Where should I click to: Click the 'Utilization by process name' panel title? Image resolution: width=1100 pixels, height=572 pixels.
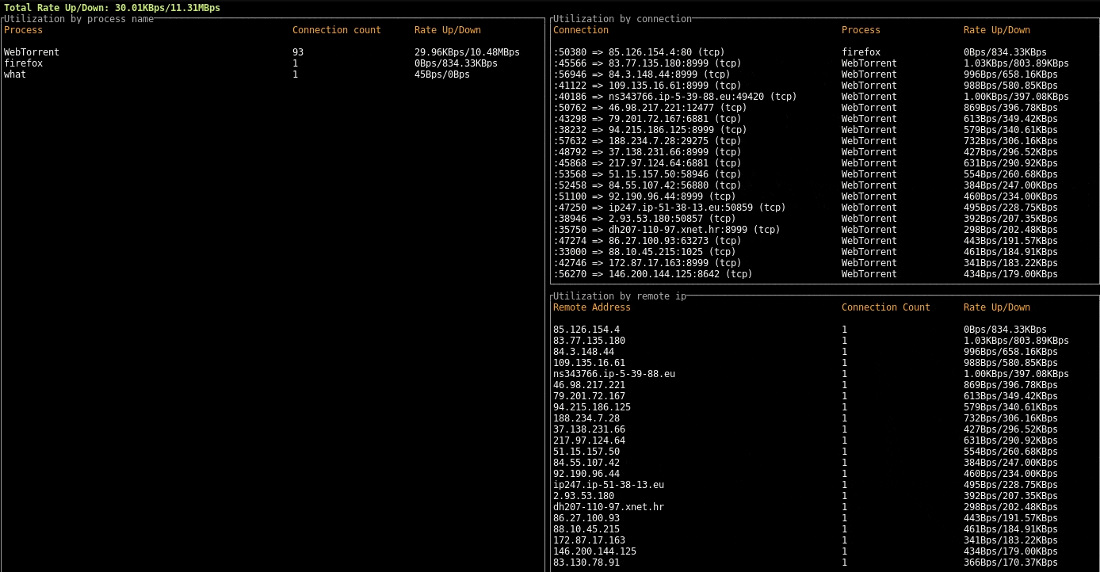coord(79,19)
